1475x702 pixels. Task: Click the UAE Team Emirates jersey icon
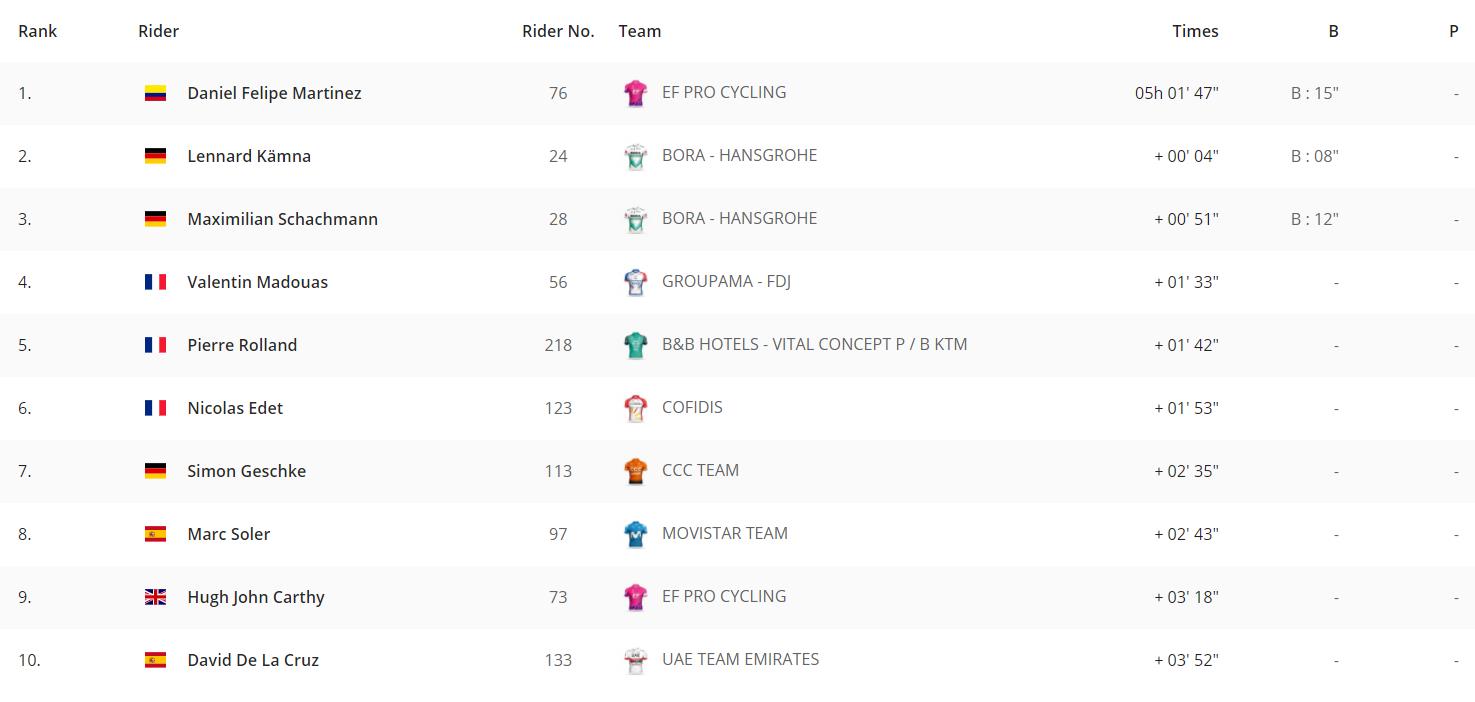tap(635, 660)
